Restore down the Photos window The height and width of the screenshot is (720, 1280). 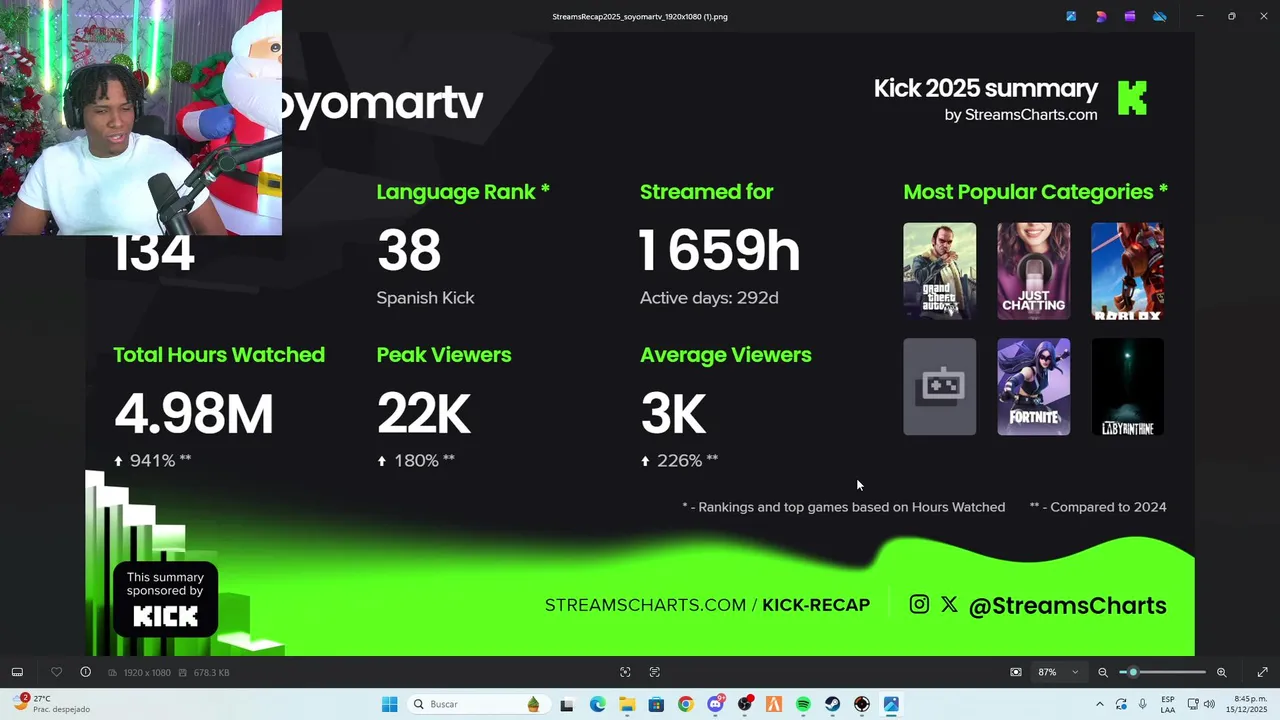[1231, 16]
